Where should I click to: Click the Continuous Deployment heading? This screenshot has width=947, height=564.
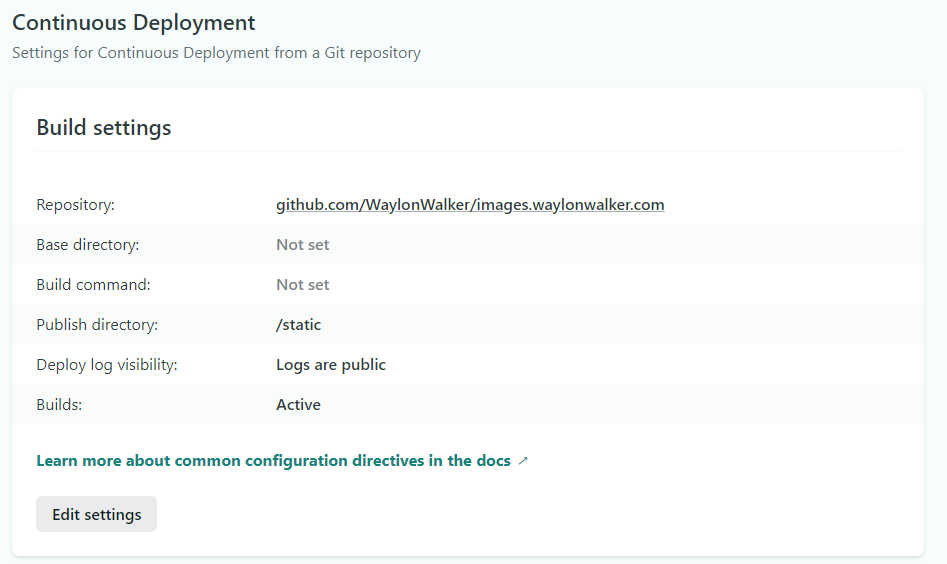coord(134,22)
